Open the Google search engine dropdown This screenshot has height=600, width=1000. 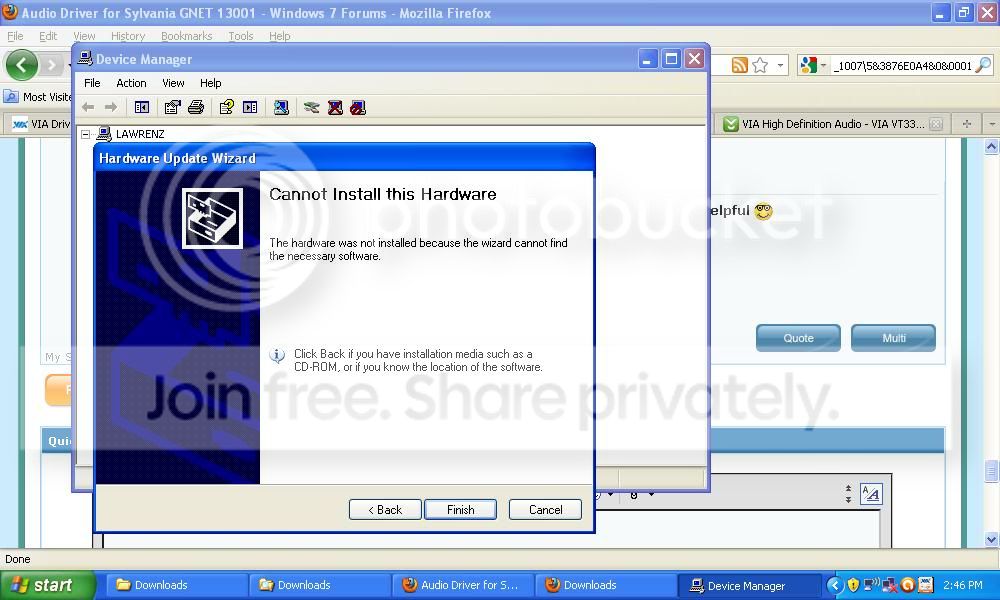813,65
